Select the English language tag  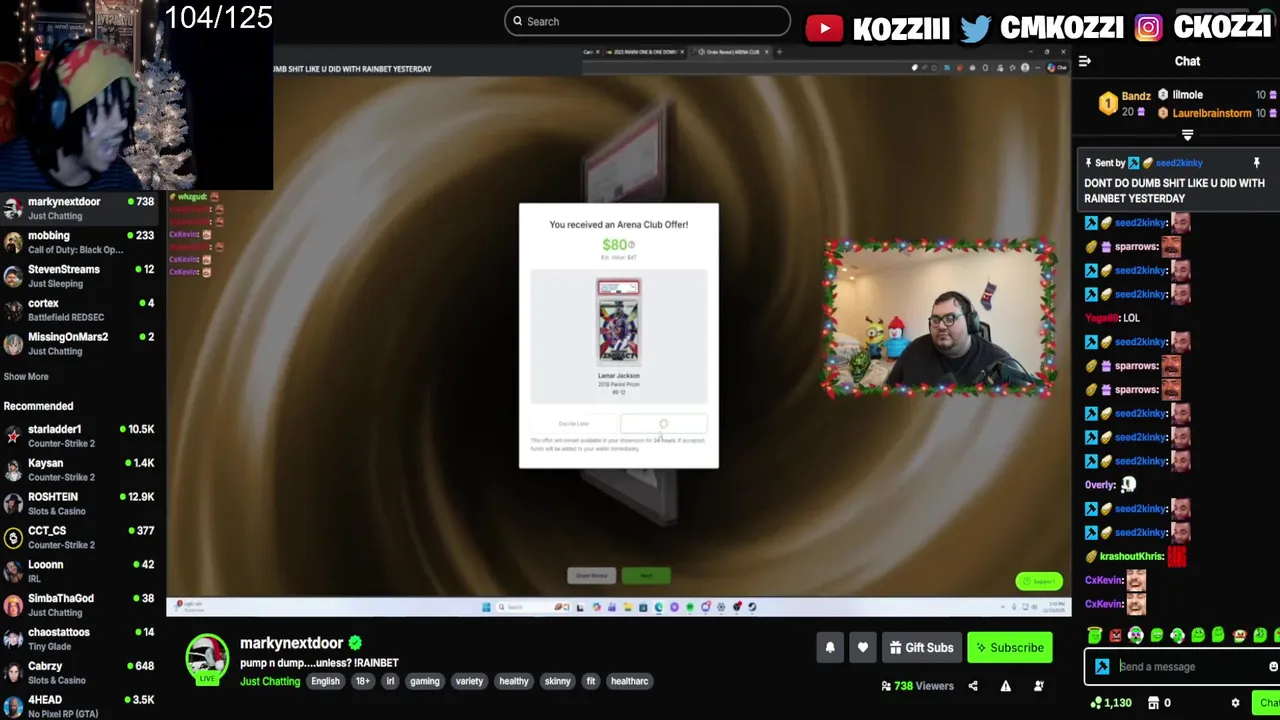(x=325, y=682)
